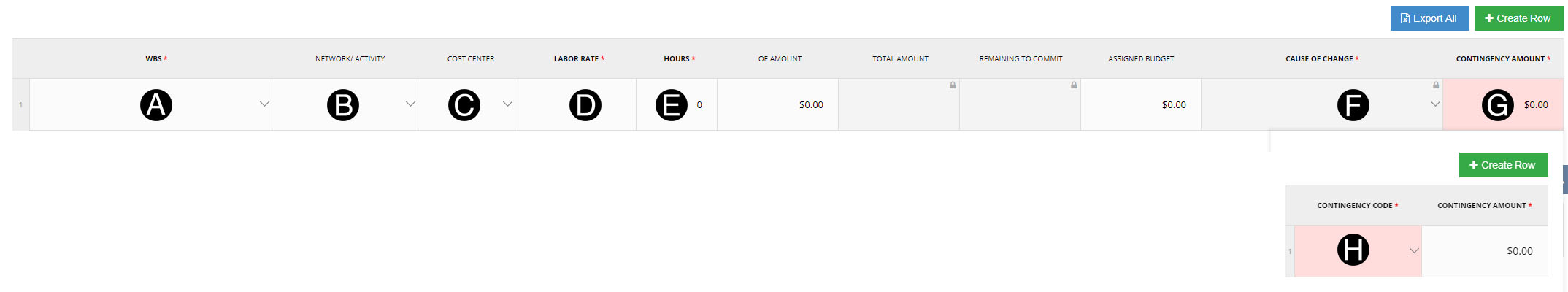This screenshot has width=1568, height=292.
Task: Open the Contingency Code dropdown arrow
Action: click(1414, 251)
